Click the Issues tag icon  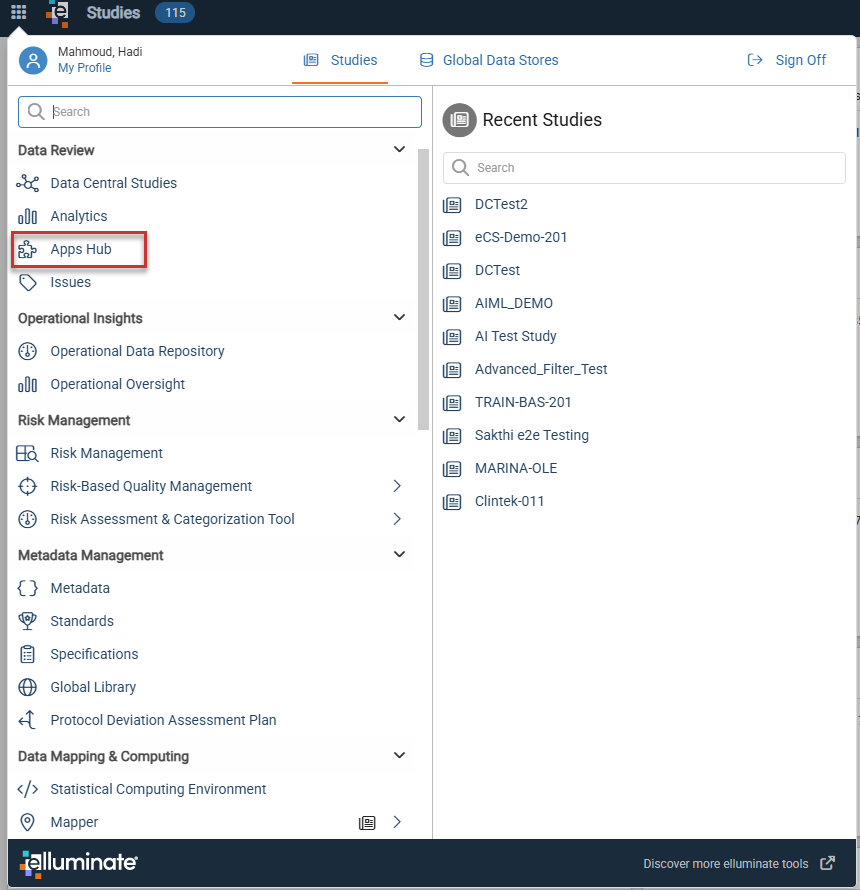27,282
